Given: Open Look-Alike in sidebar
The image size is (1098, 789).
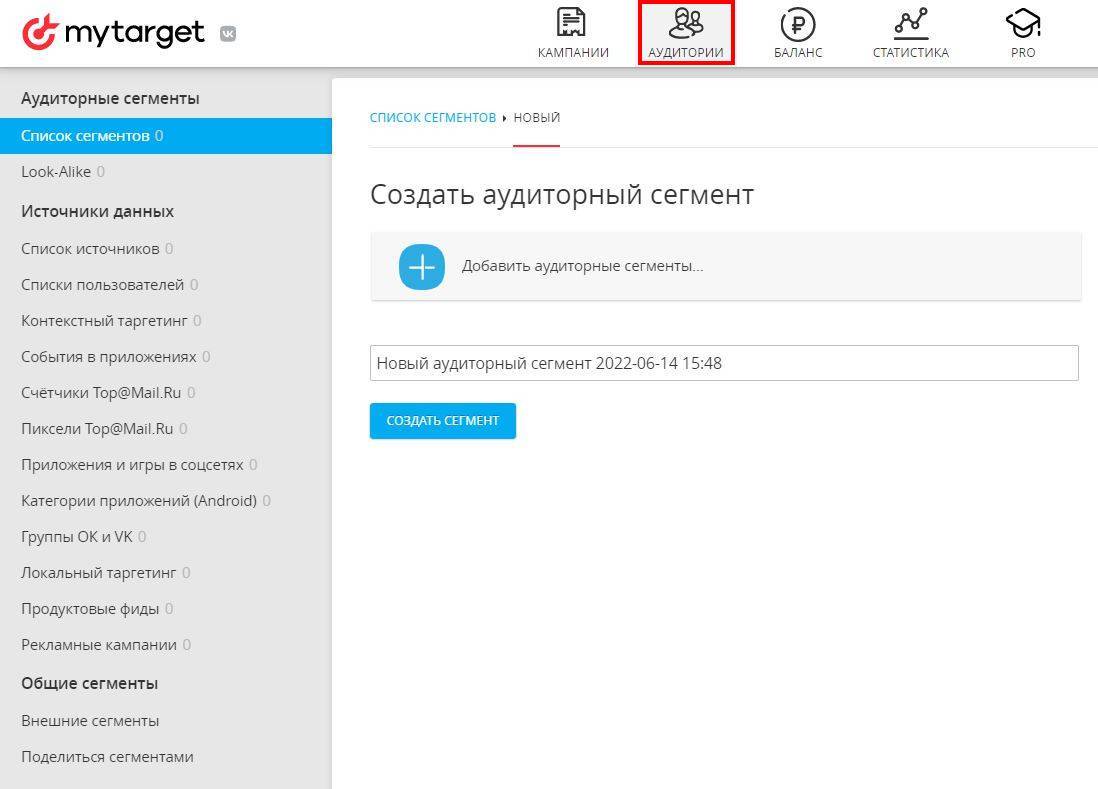Looking at the screenshot, I should pyautogui.click(x=56, y=172).
